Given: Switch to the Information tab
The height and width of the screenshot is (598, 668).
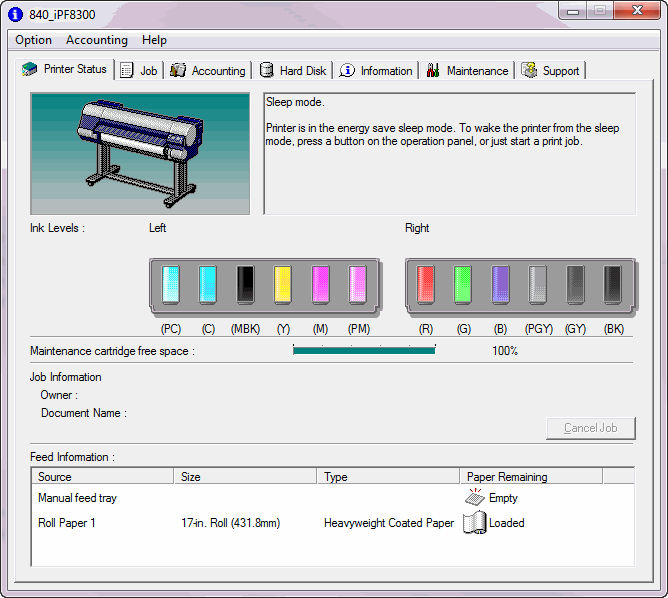Looking at the screenshot, I should point(376,71).
